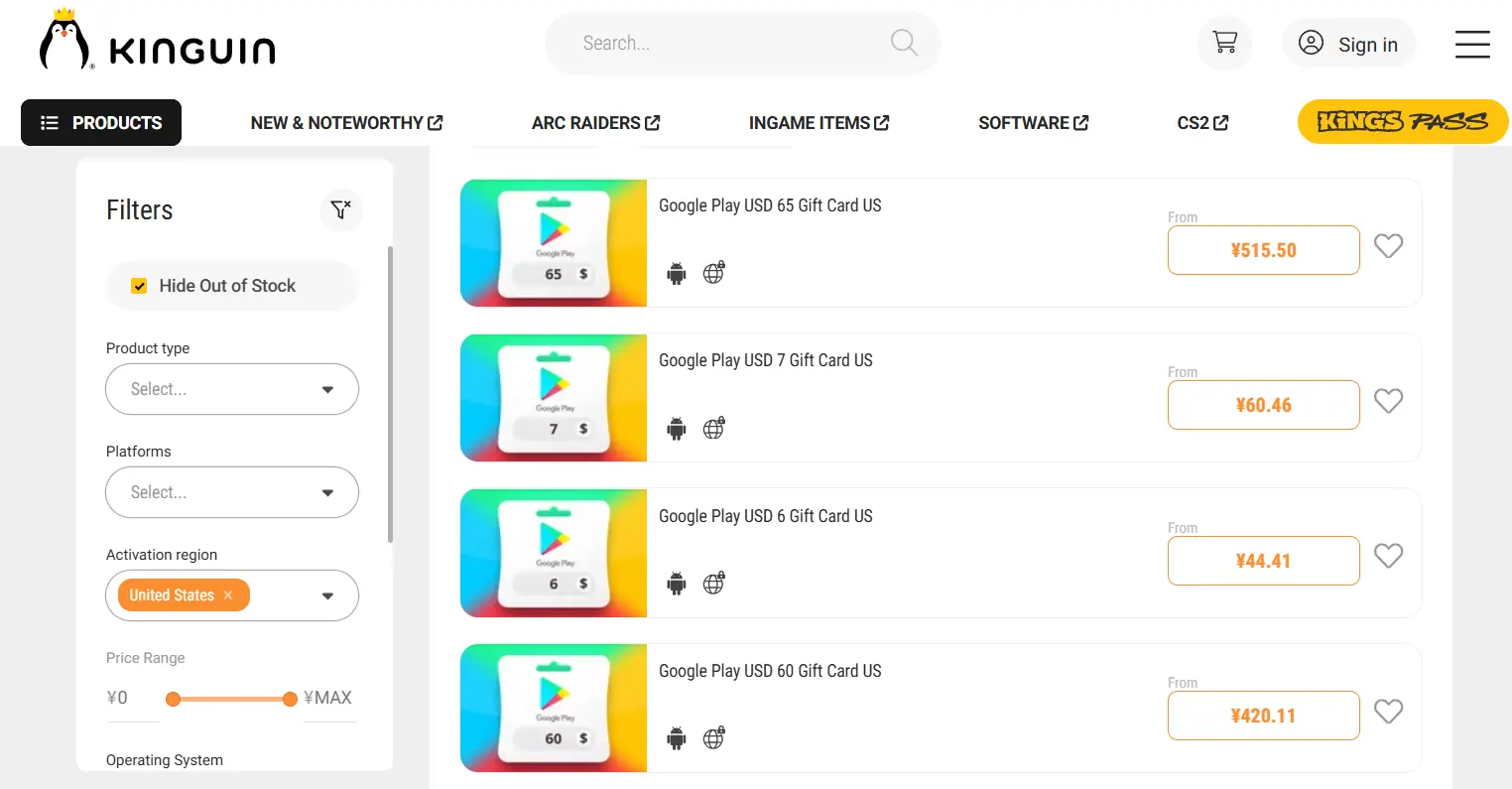This screenshot has height=789, width=1512.
Task: Uncheck Hide Out of Stock
Action: [139, 285]
